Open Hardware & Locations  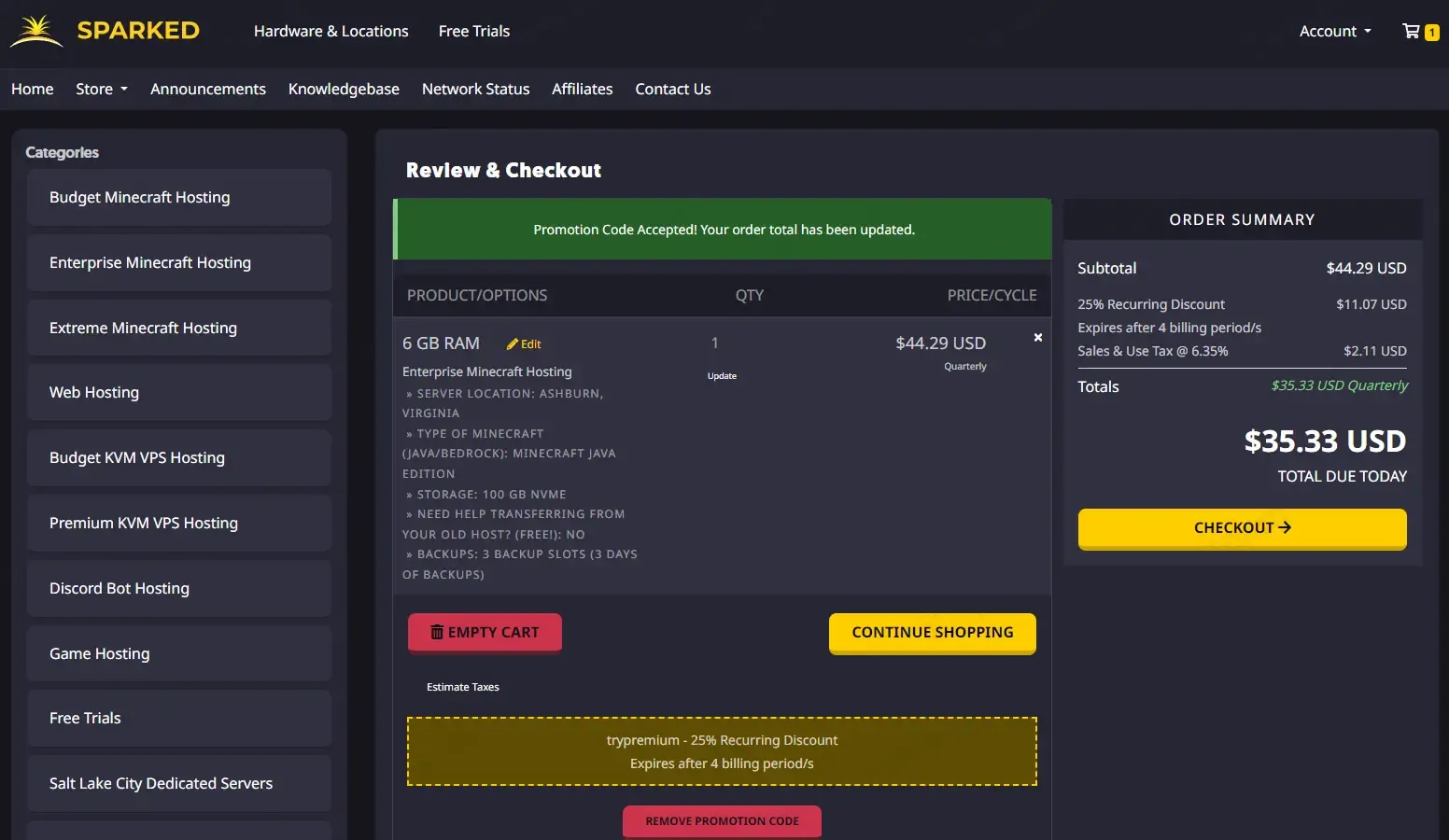(x=331, y=31)
